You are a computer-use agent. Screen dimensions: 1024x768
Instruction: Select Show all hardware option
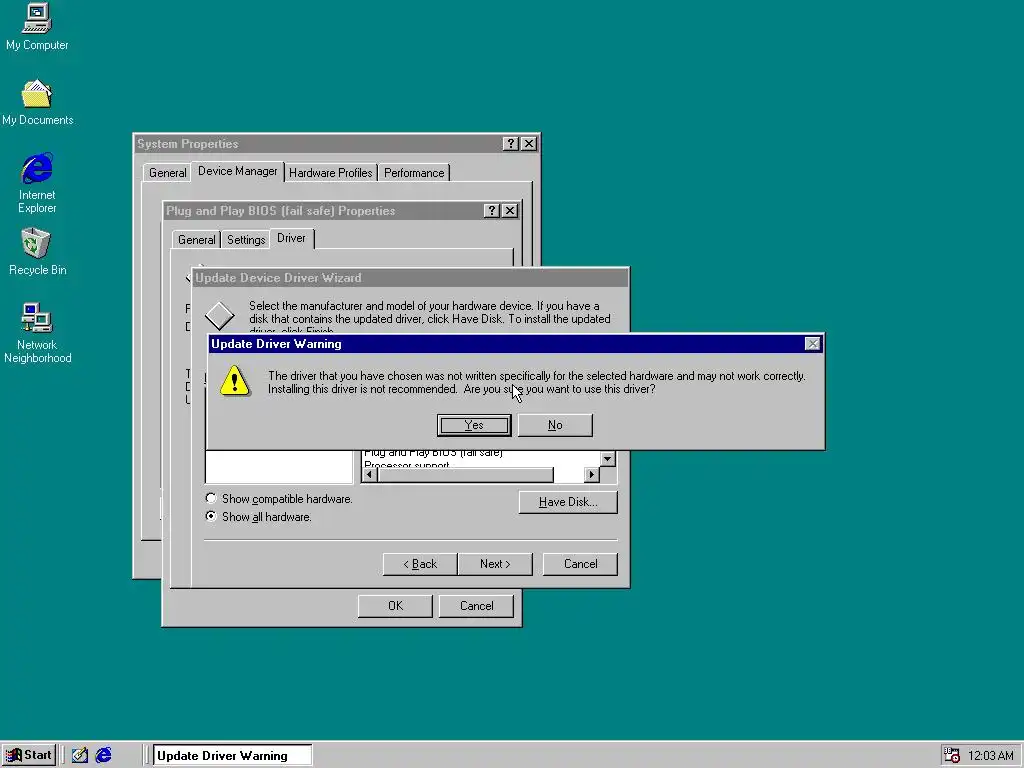259,517
